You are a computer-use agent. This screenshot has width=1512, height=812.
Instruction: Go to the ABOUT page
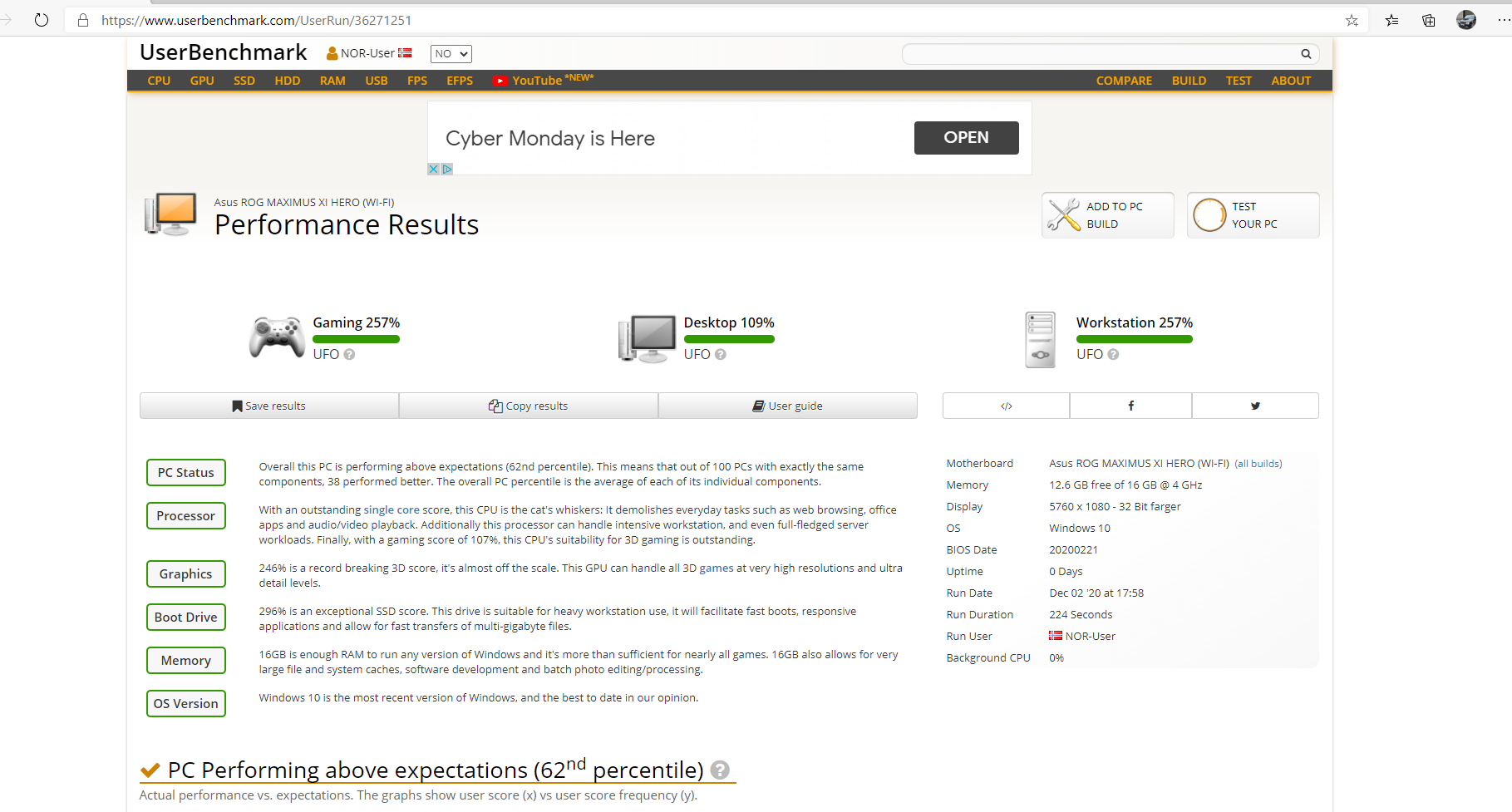point(1291,81)
